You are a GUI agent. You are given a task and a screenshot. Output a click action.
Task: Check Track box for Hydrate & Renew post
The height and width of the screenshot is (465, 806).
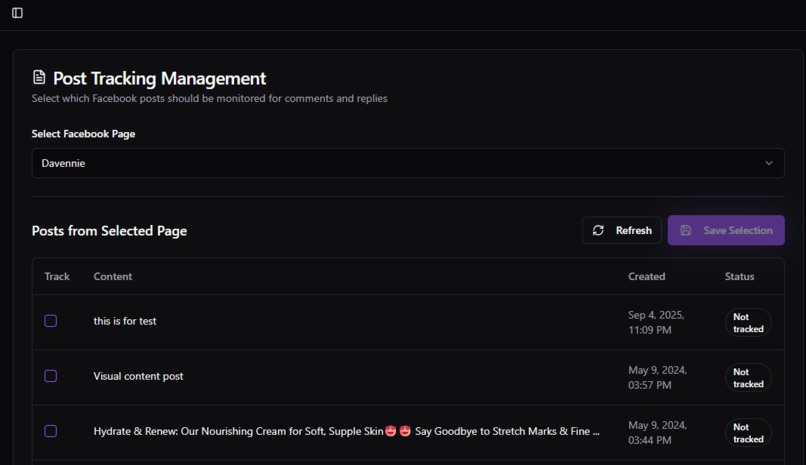[x=50, y=431]
